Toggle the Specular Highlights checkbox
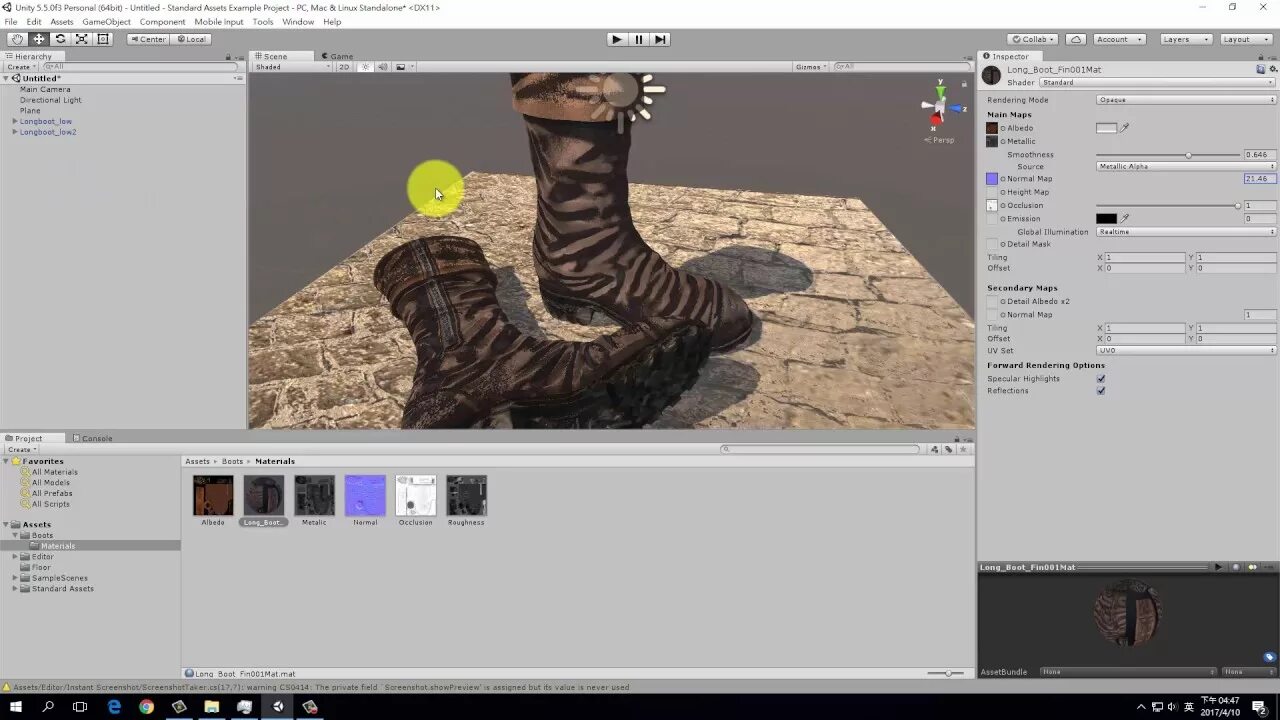 [x=1101, y=379]
